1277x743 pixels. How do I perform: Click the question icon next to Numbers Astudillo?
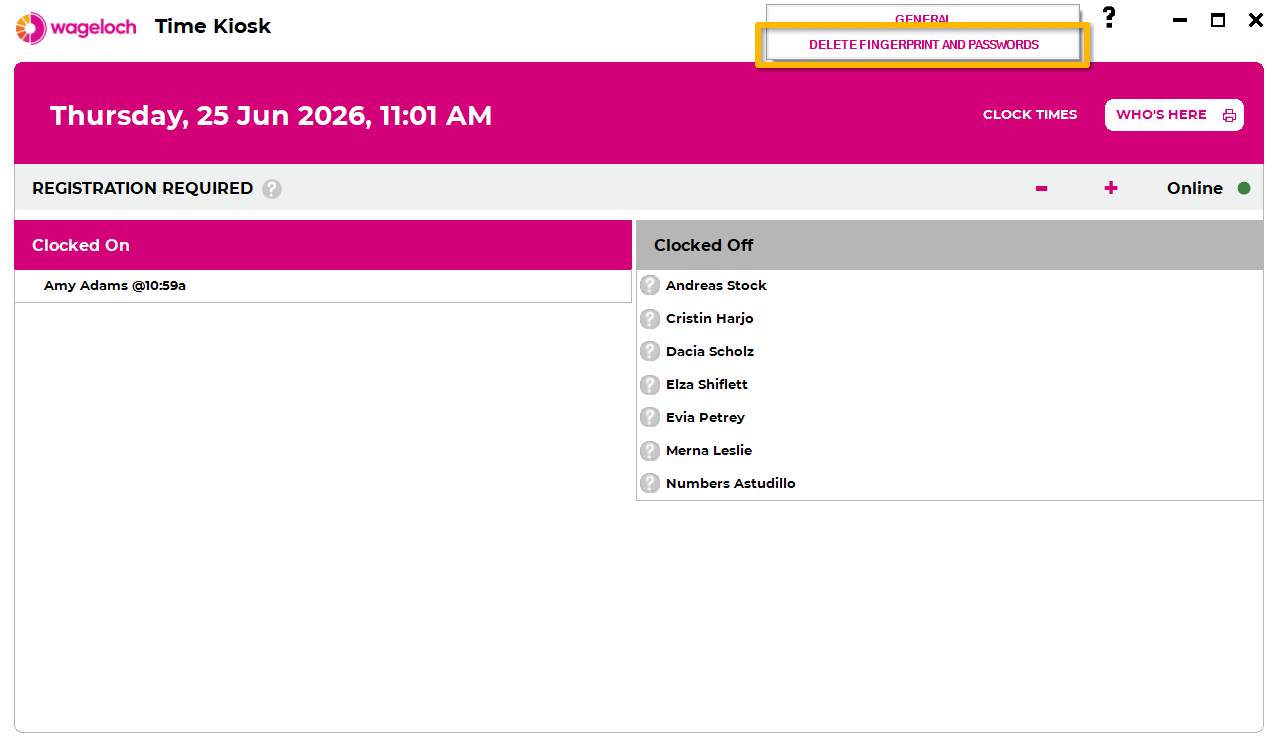click(x=650, y=483)
